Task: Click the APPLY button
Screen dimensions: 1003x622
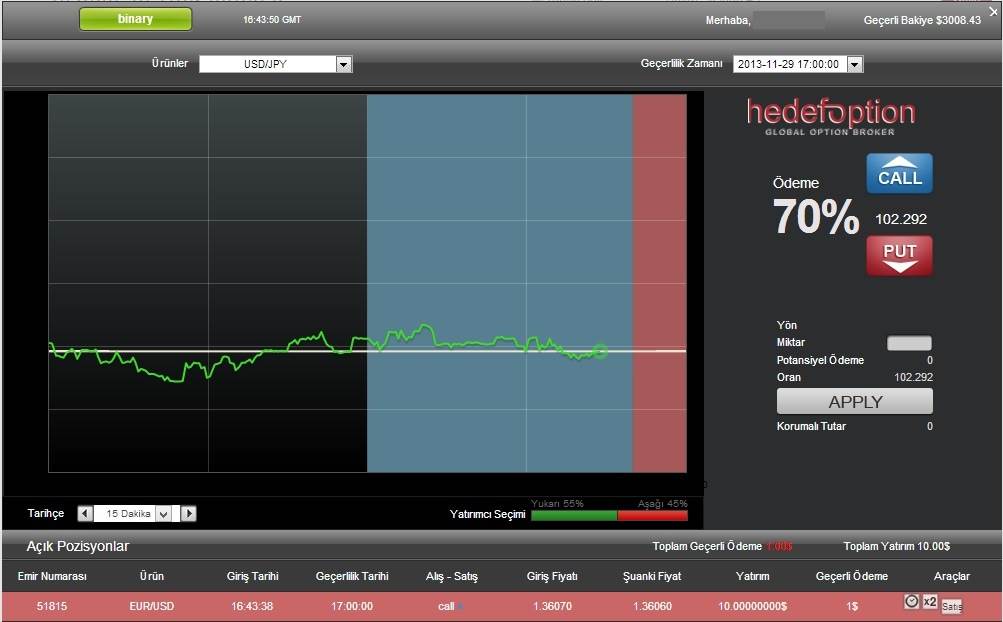Action: click(x=855, y=402)
